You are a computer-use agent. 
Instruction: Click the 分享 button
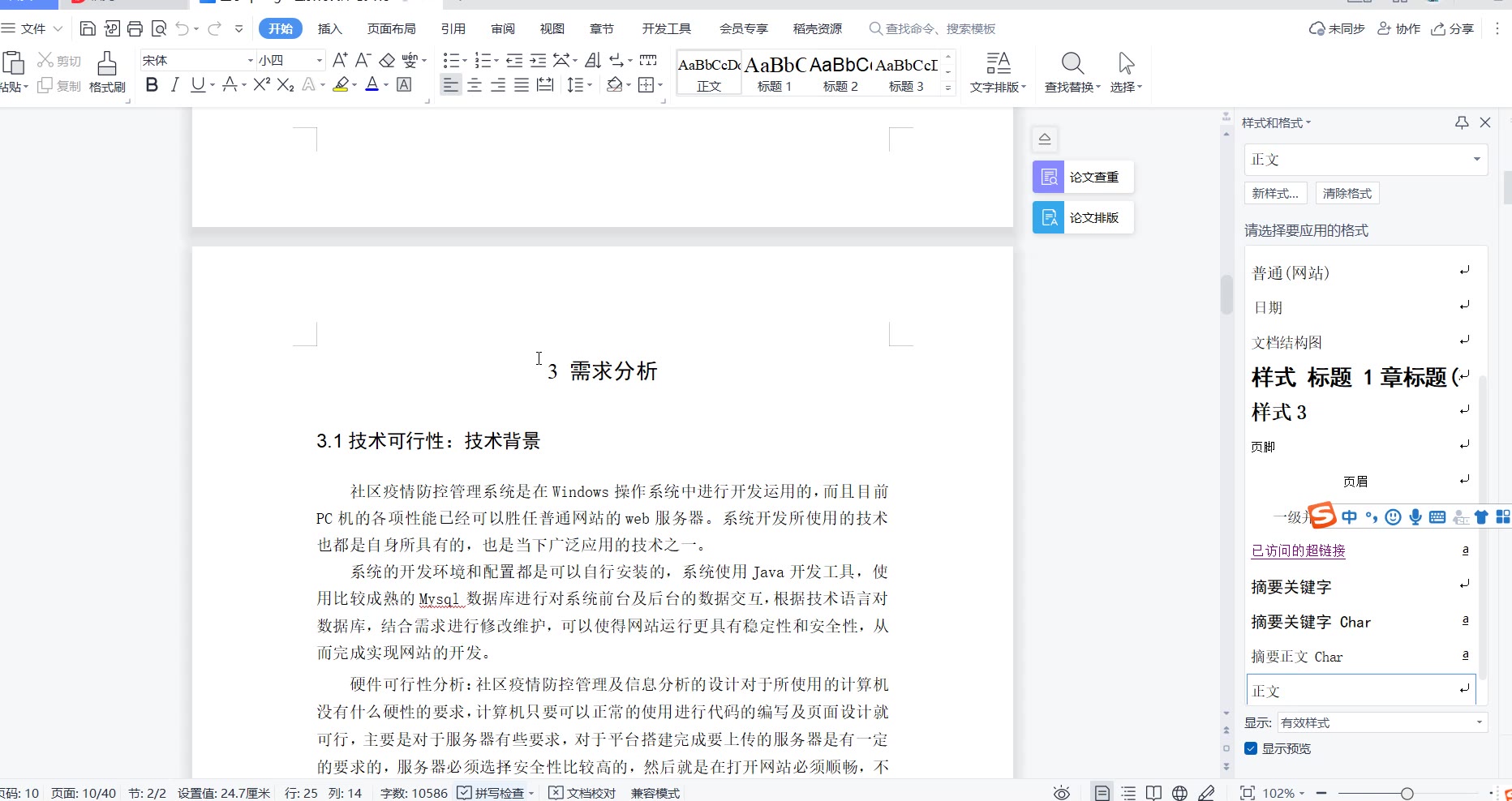(1453, 28)
